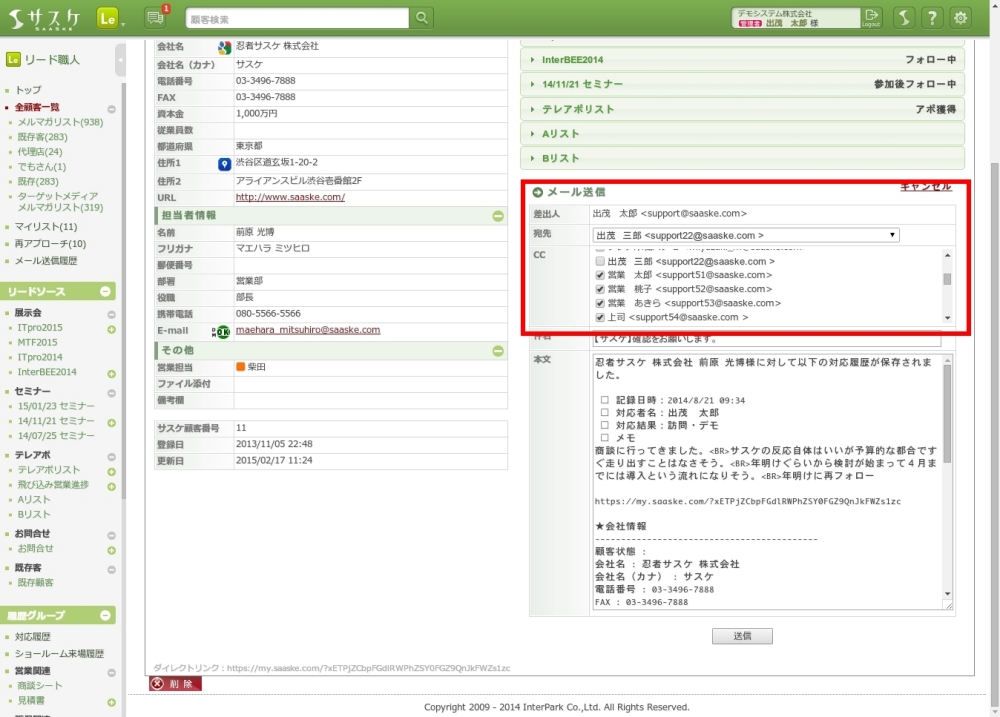This screenshot has width=1000, height=717.
Task: Click the green plus next to ITpro2015
Action: (111, 328)
